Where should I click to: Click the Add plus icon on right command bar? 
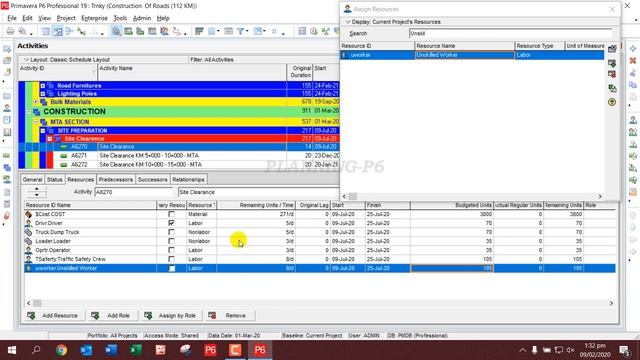click(633, 49)
